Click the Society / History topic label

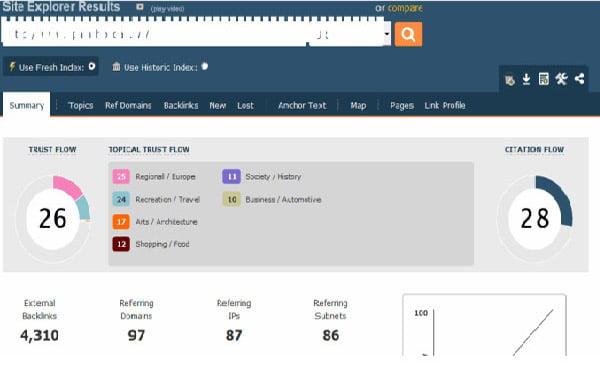pyautogui.click(x=273, y=176)
